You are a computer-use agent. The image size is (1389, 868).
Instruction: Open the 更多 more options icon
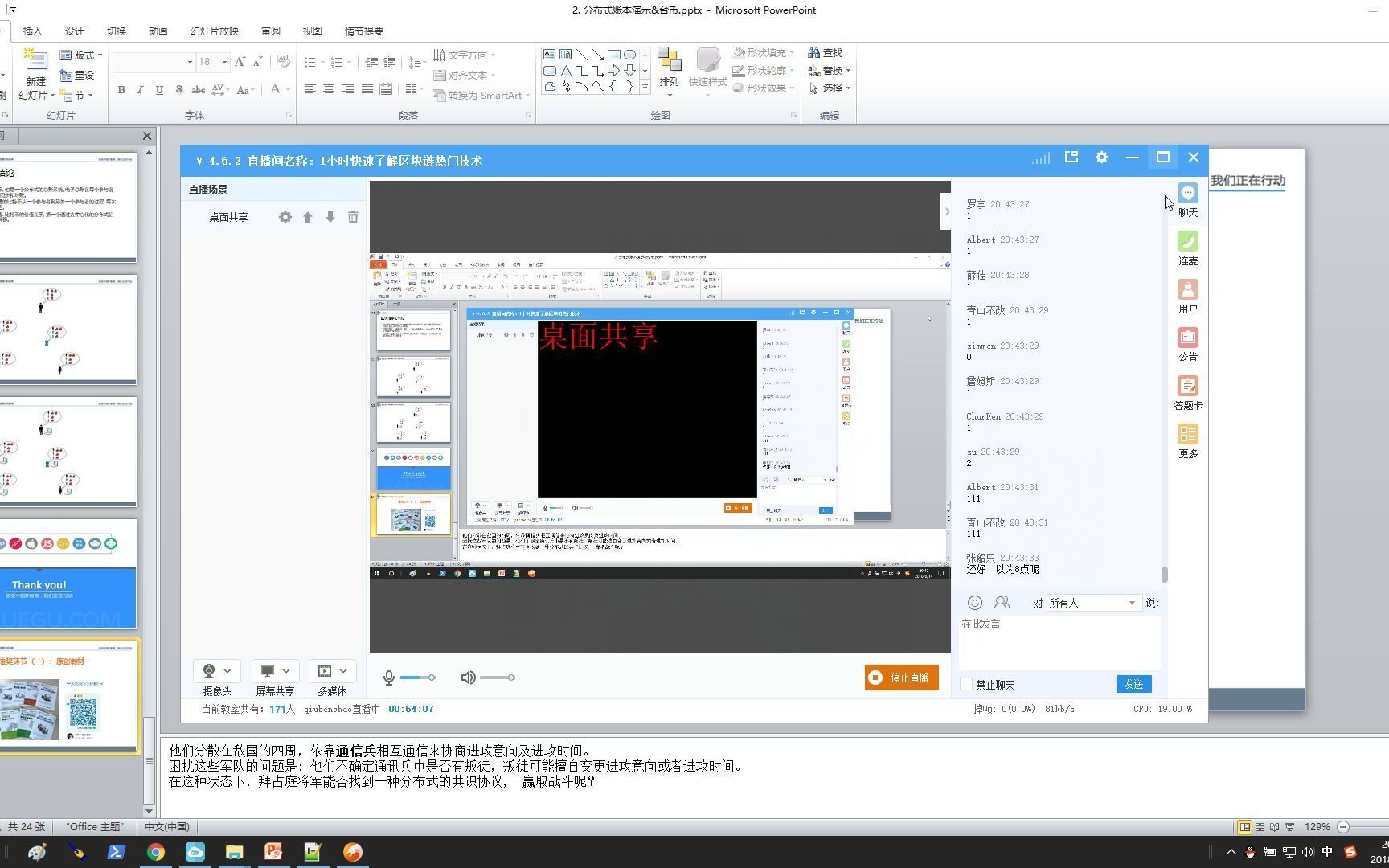tap(1187, 434)
